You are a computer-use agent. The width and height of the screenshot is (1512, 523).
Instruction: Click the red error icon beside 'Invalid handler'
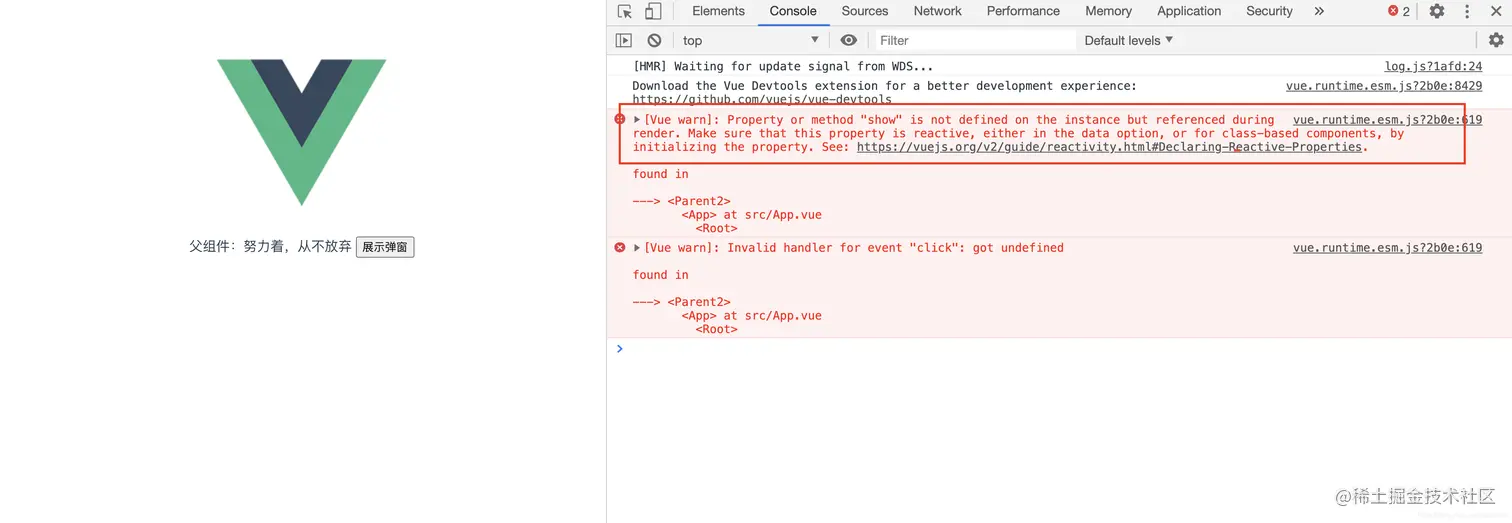pyautogui.click(x=620, y=248)
